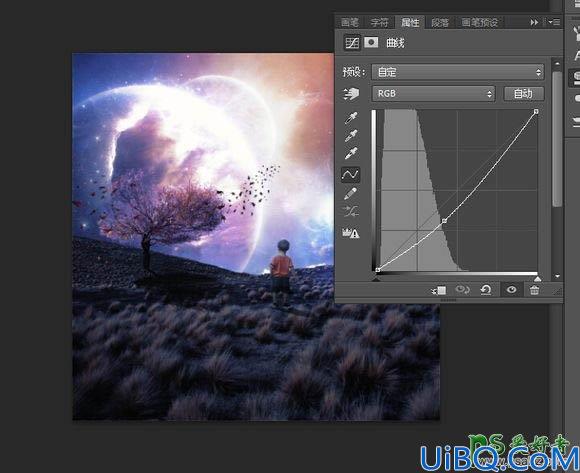This screenshot has height=473, width=580.
Task: Select the gray point eyedropper
Action: [351, 136]
